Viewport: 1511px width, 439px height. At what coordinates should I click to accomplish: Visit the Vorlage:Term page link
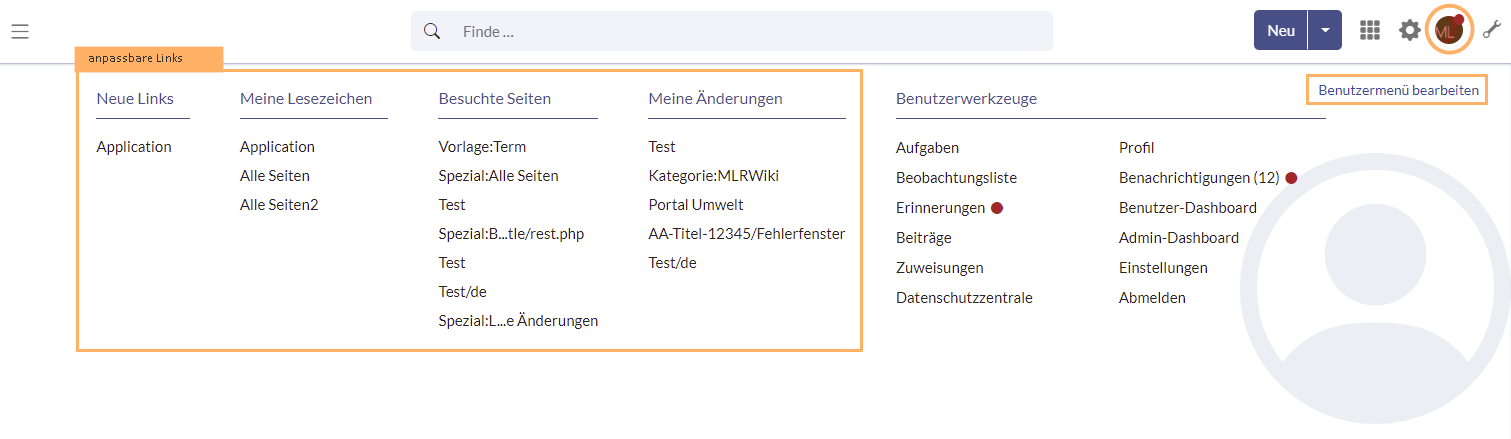(x=482, y=147)
